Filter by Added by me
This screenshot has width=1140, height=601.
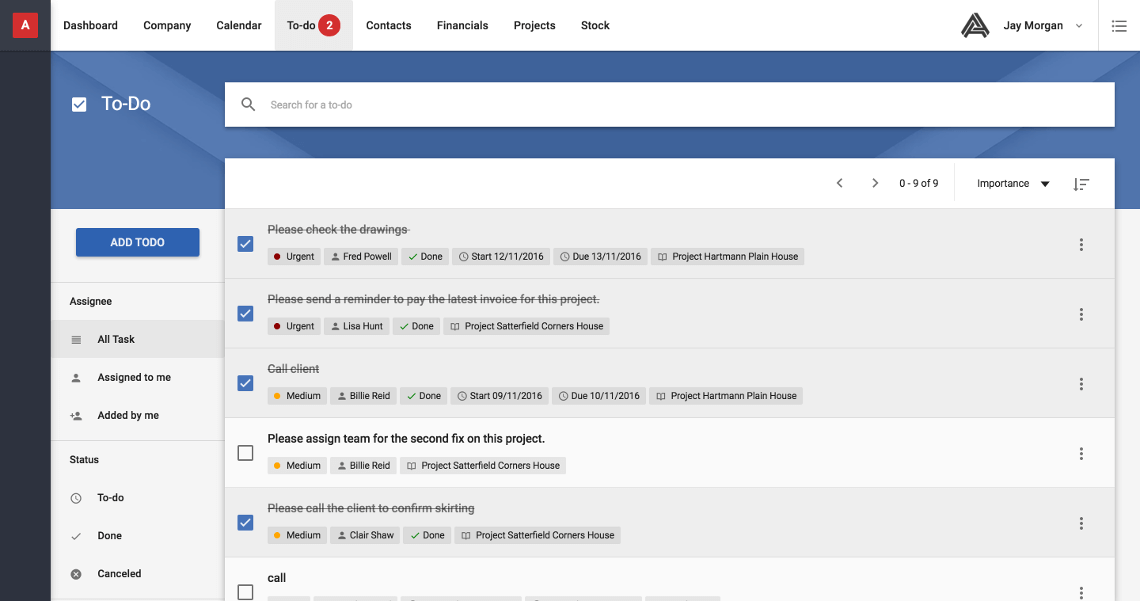(137, 416)
